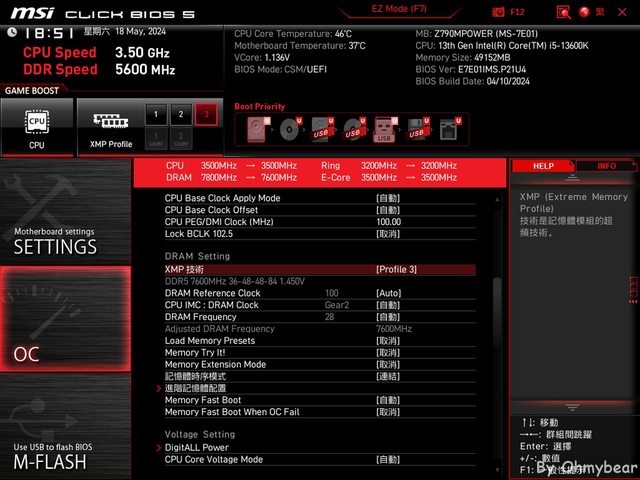Screen dimensions: 640x480
Task: Select the network boot priority device
Action: [446, 129]
